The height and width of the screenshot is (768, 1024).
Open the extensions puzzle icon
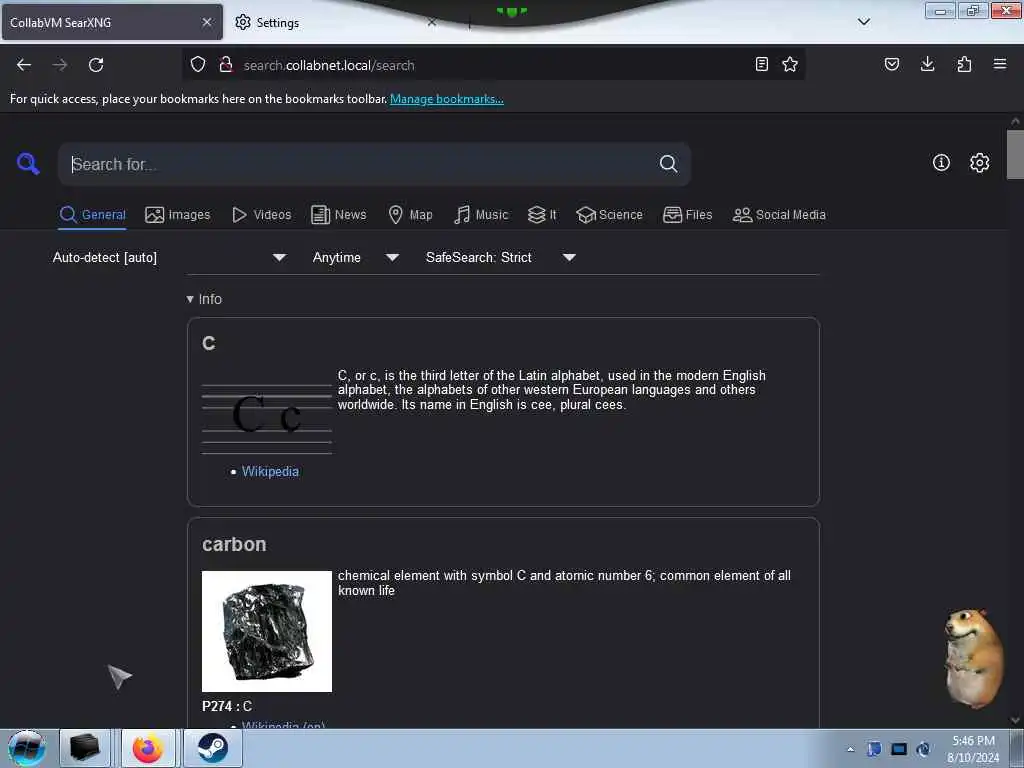[x=964, y=64]
